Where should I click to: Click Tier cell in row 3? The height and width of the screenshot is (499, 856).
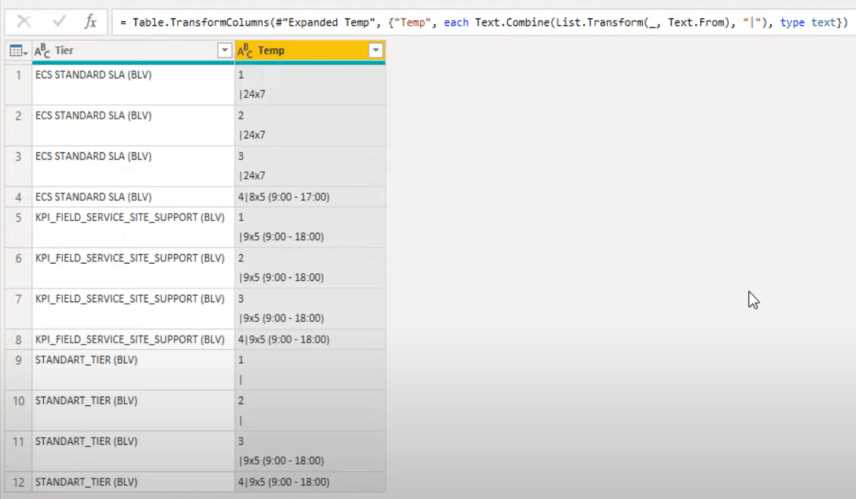(133, 166)
